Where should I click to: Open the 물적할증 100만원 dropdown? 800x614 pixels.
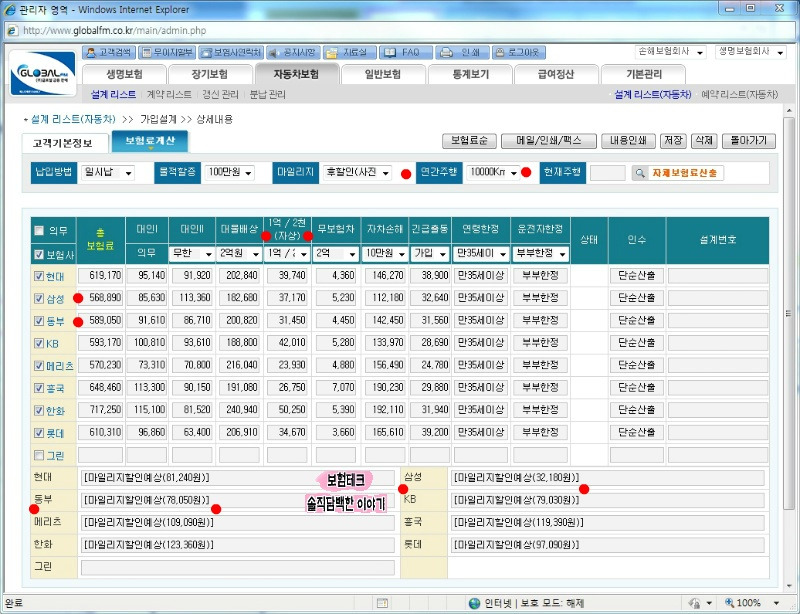pyautogui.click(x=229, y=173)
